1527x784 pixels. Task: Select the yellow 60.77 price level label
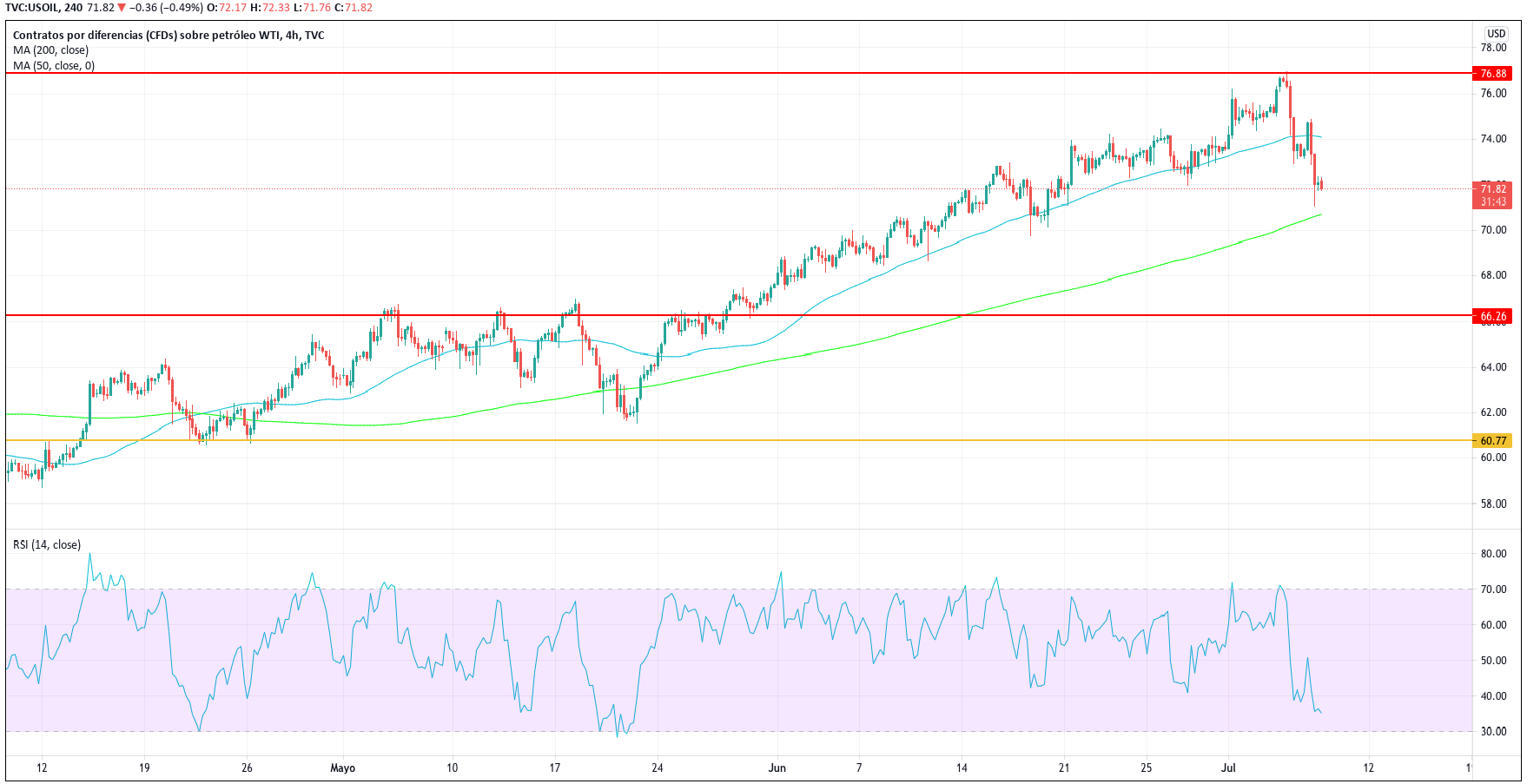click(x=1493, y=441)
